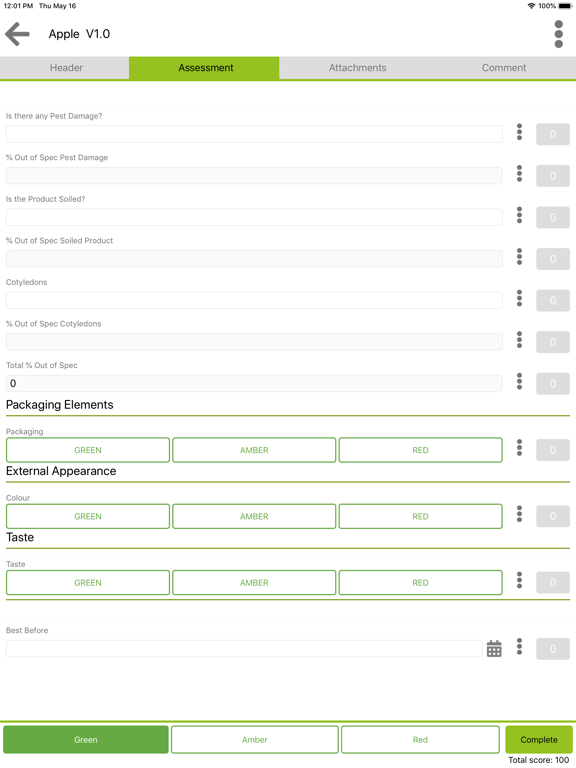576x768 pixels.
Task: Open the options dots beside Pest Damage question
Action: tap(519, 132)
